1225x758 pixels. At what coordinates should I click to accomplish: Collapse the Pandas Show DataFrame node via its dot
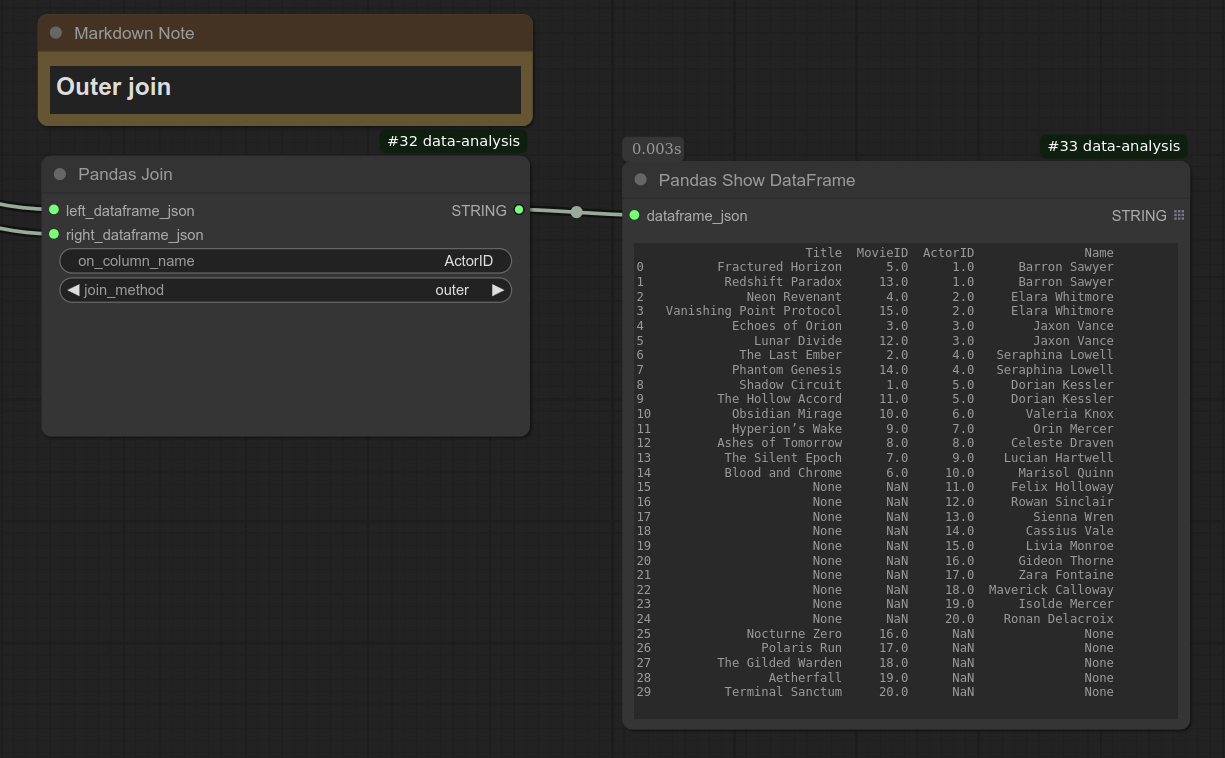coord(641,180)
